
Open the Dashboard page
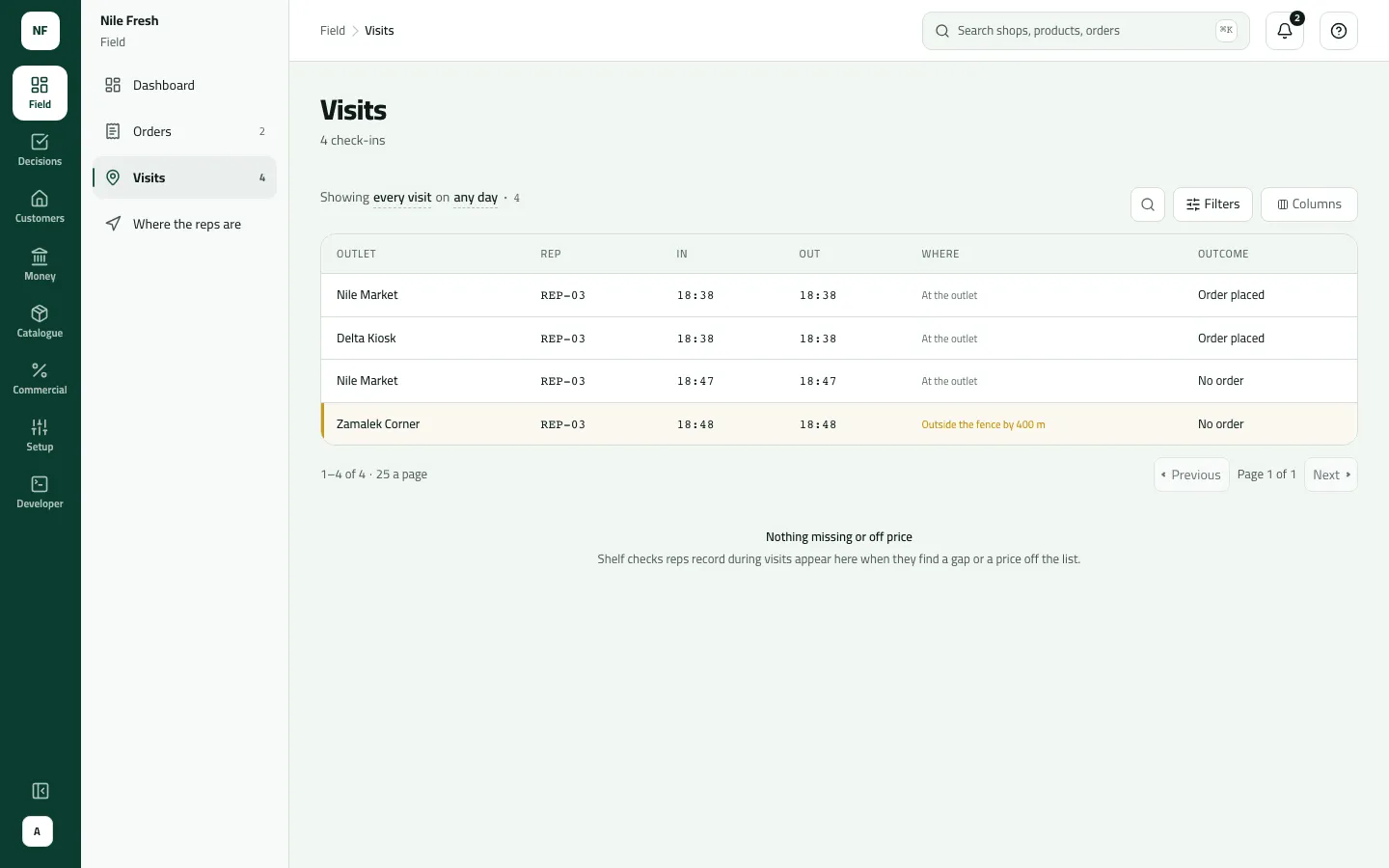[184, 85]
